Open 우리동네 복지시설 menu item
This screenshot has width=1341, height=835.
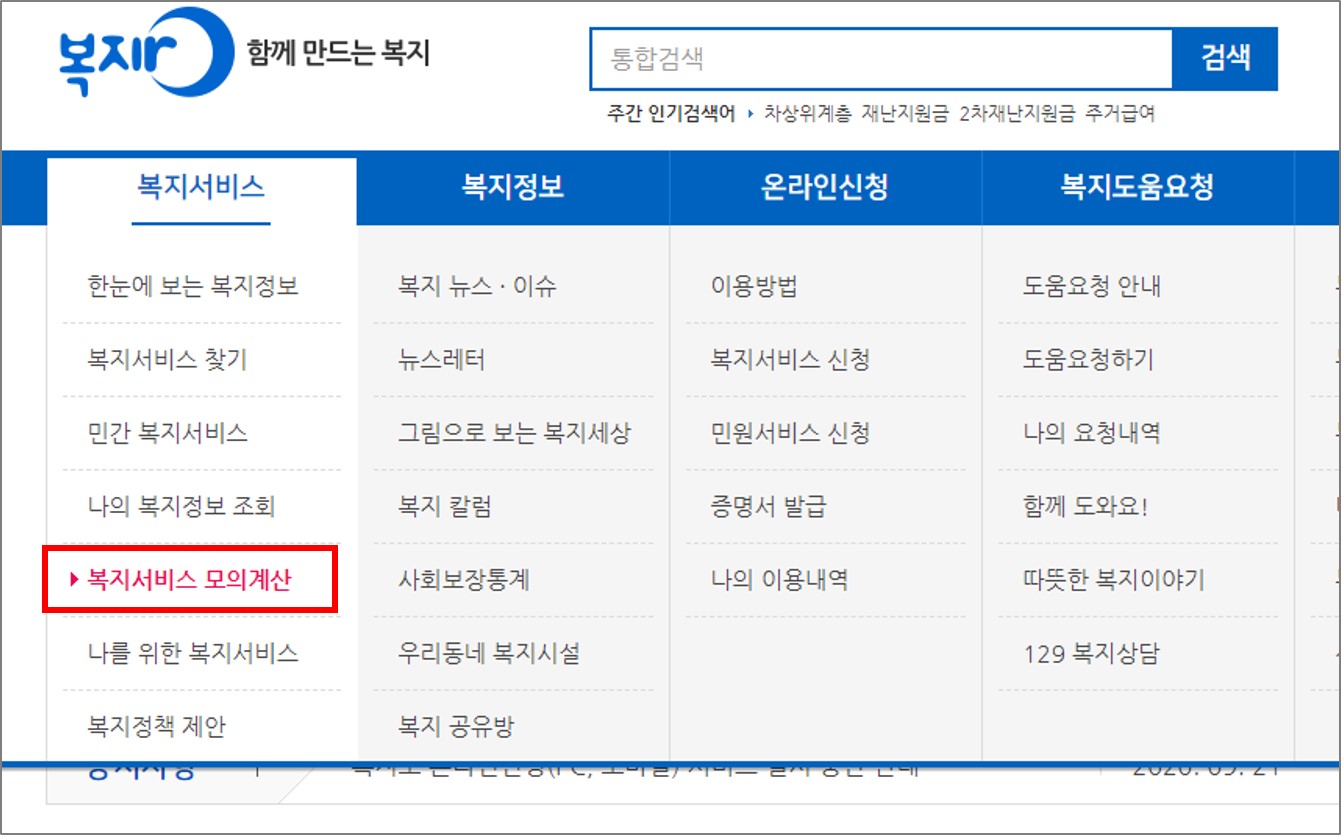pos(489,654)
